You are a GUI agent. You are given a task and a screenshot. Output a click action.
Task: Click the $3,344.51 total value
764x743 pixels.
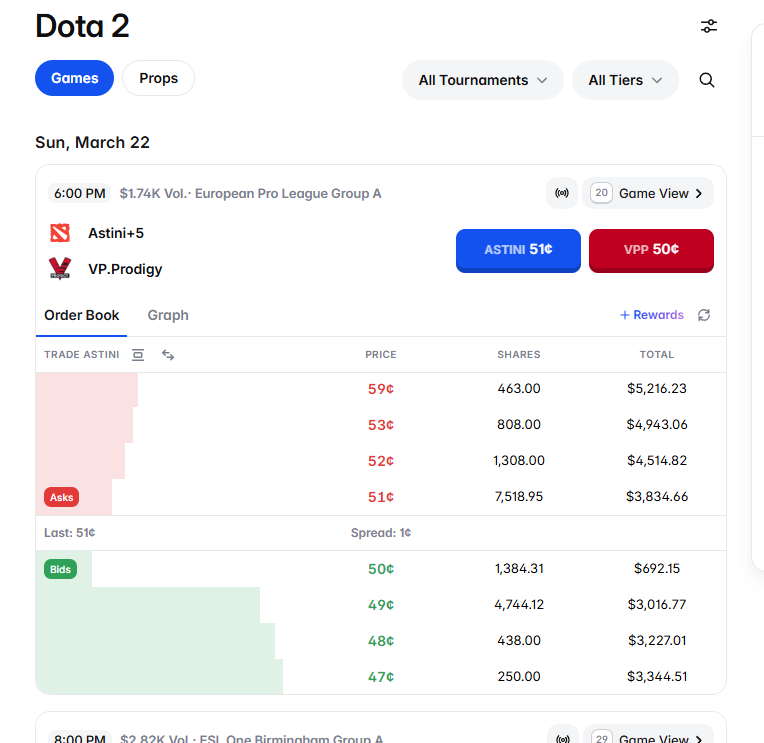(656, 676)
